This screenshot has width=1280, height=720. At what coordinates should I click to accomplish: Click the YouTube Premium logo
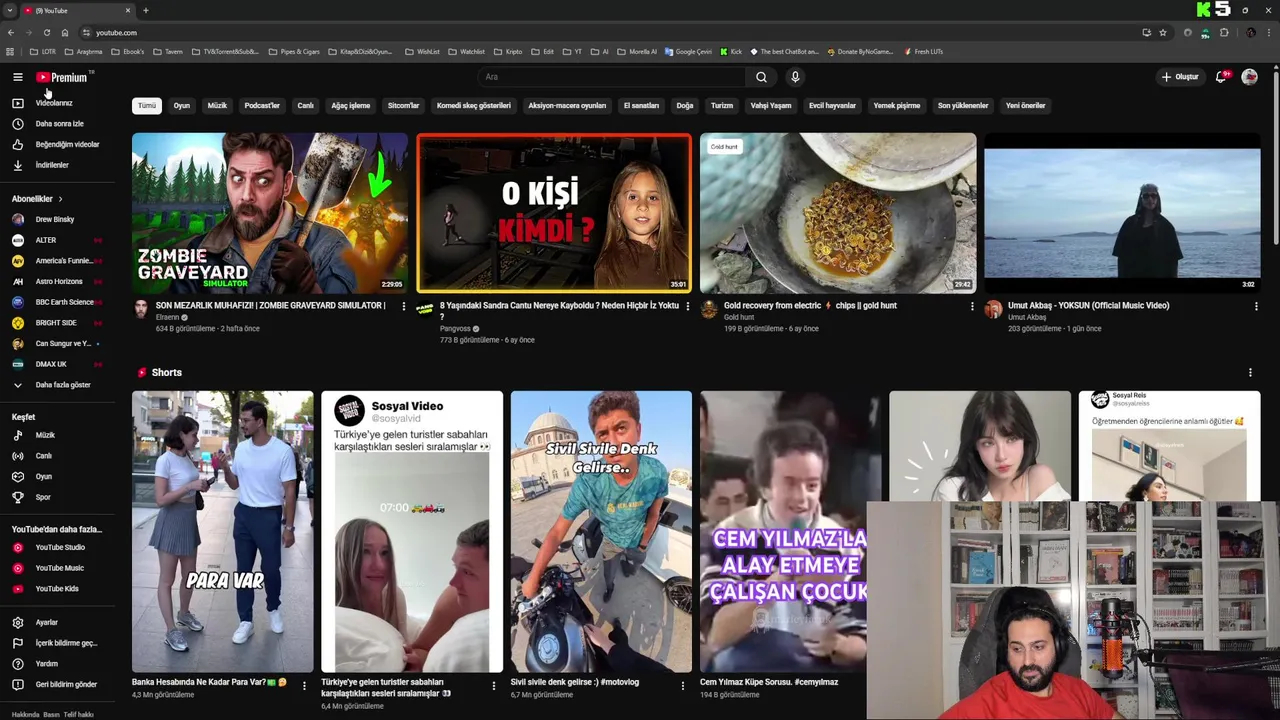(x=62, y=77)
